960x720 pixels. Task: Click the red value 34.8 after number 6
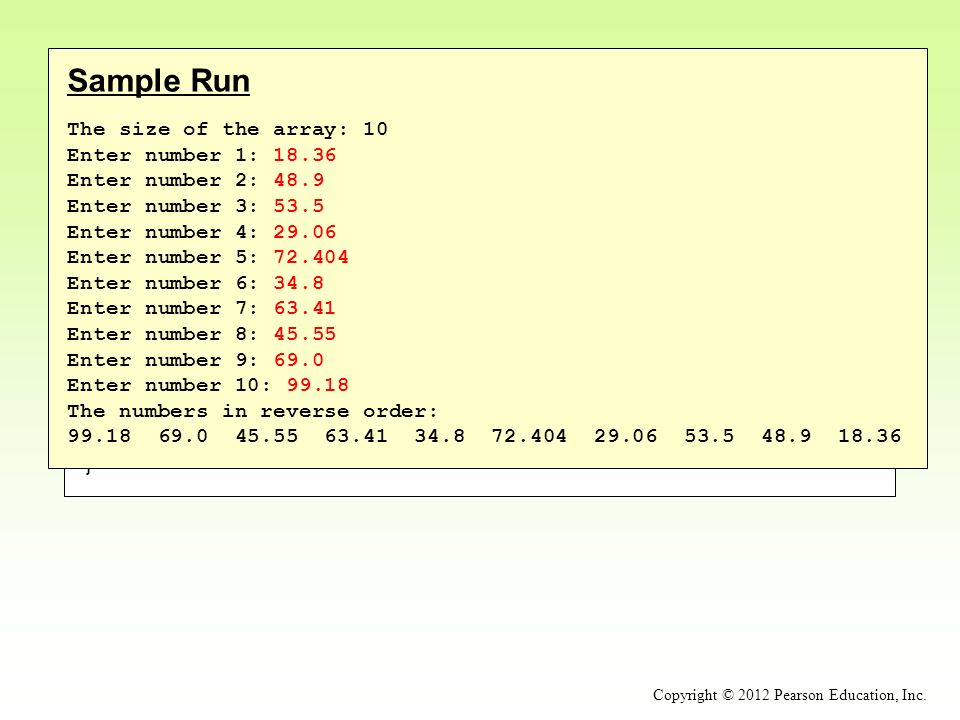tap(299, 283)
